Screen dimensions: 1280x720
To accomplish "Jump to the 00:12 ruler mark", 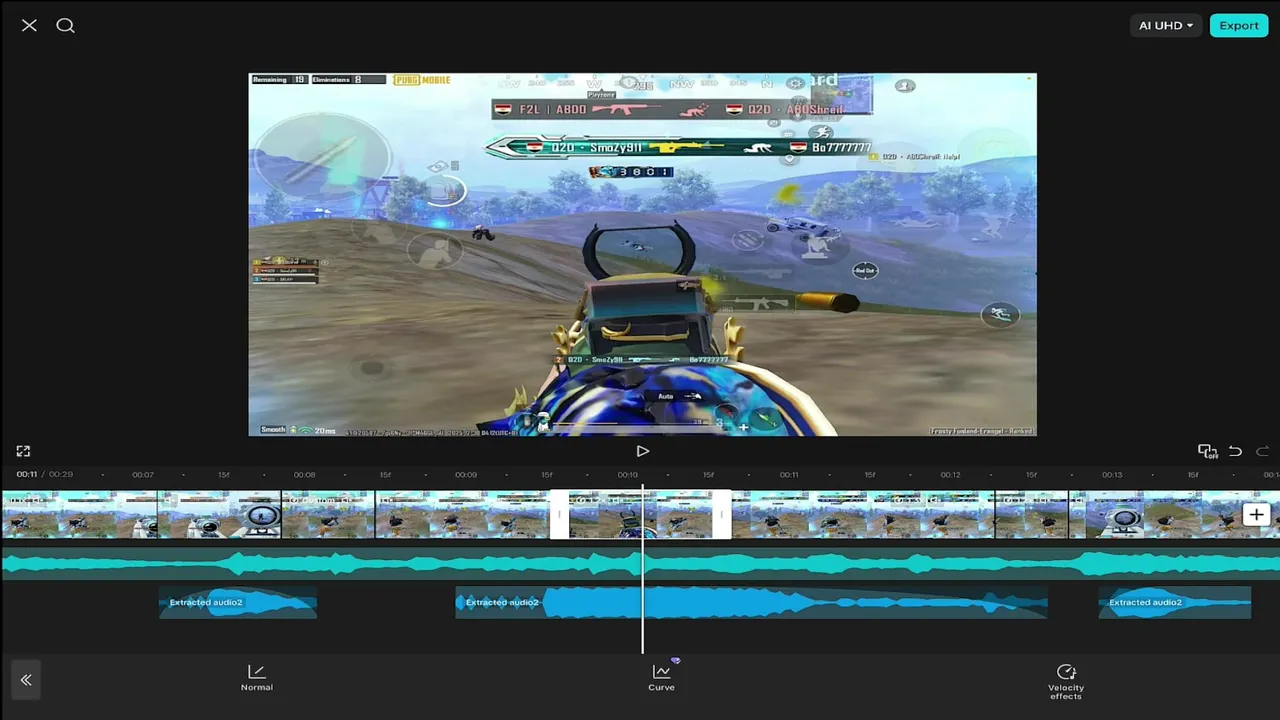I will [950, 475].
